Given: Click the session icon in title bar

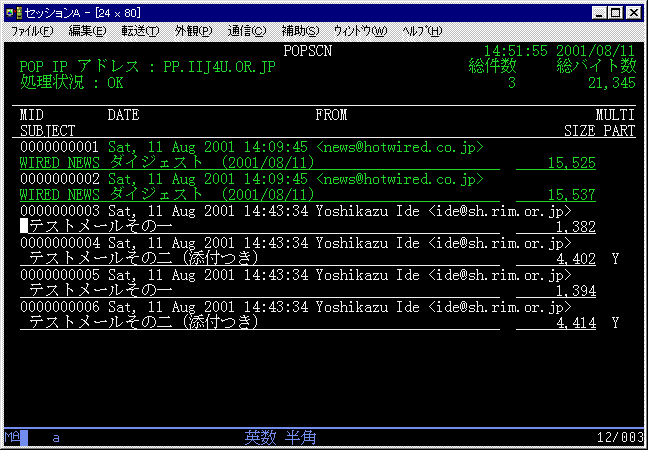Looking at the screenshot, I should pyautogui.click(x=12, y=13).
